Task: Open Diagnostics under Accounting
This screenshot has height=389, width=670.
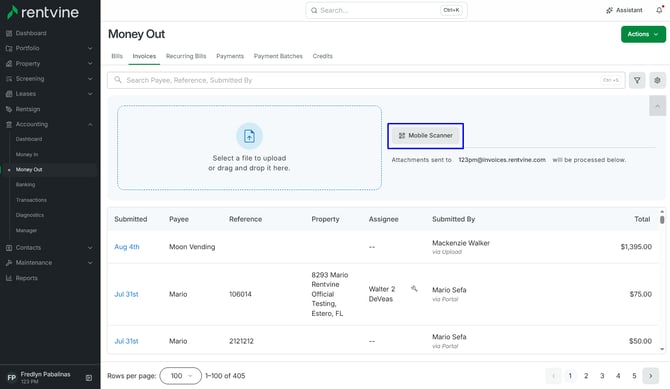Action: tap(30, 215)
